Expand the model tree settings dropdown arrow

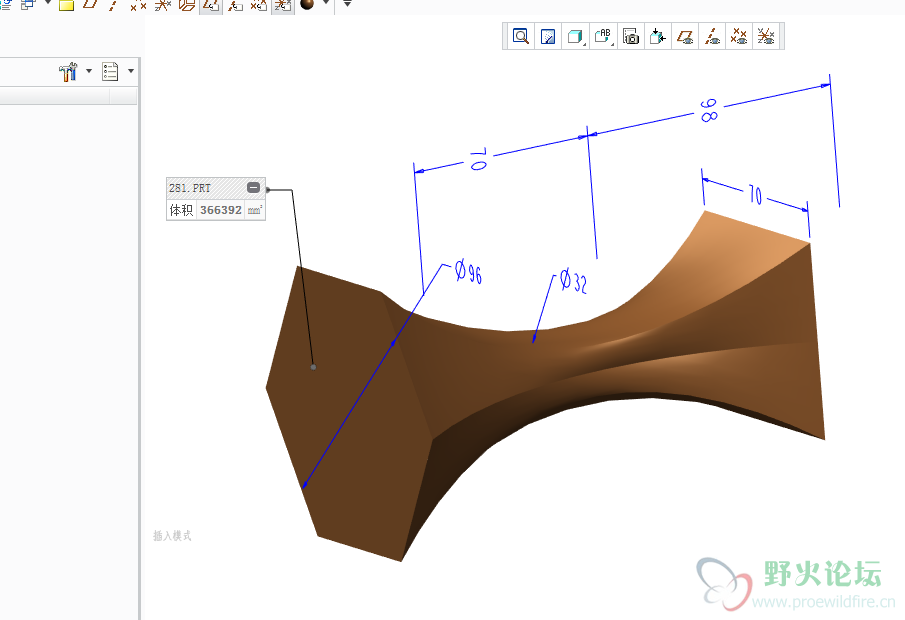[x=89, y=71]
